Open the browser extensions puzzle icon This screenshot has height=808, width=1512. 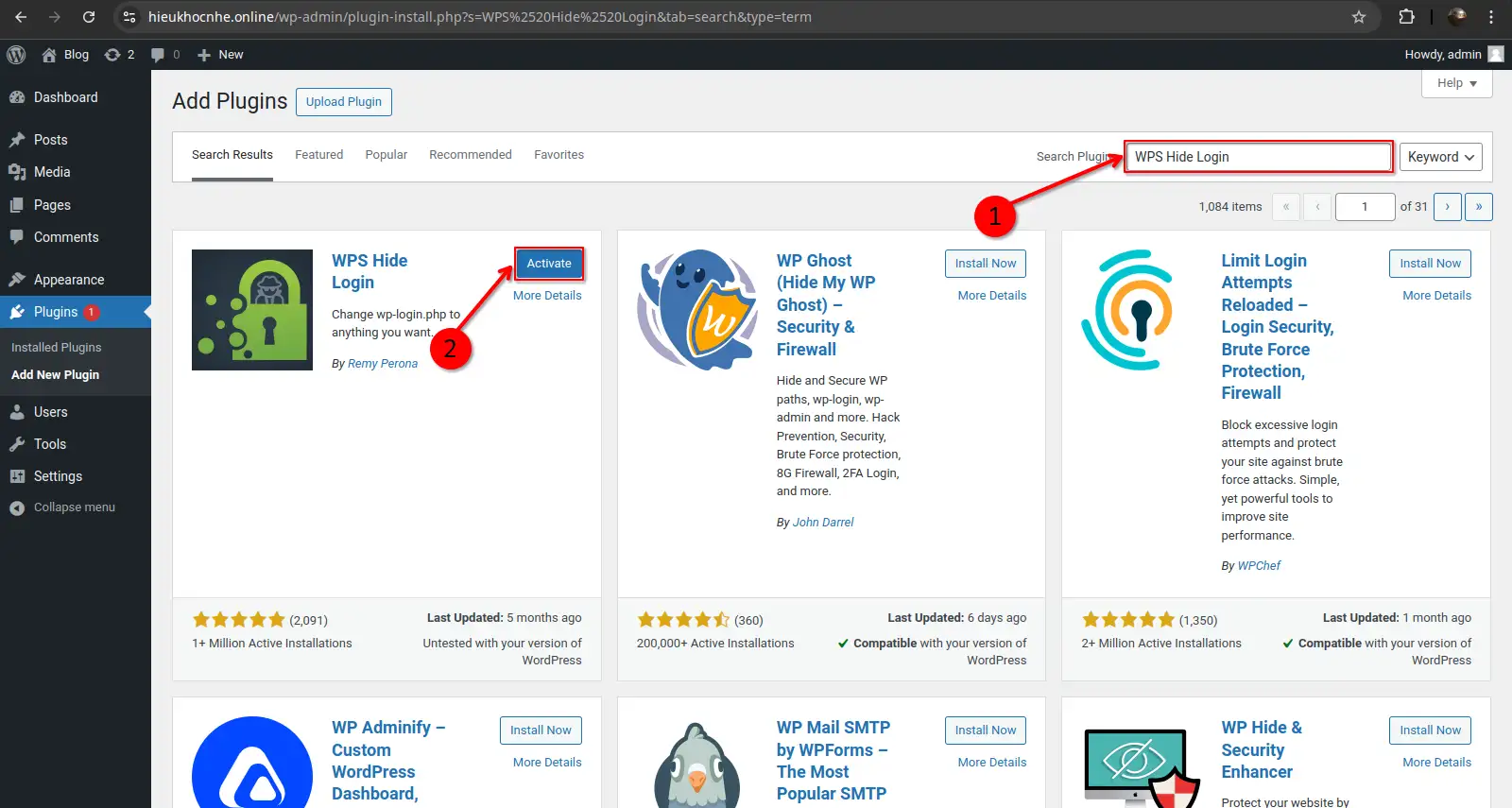pos(1406,17)
